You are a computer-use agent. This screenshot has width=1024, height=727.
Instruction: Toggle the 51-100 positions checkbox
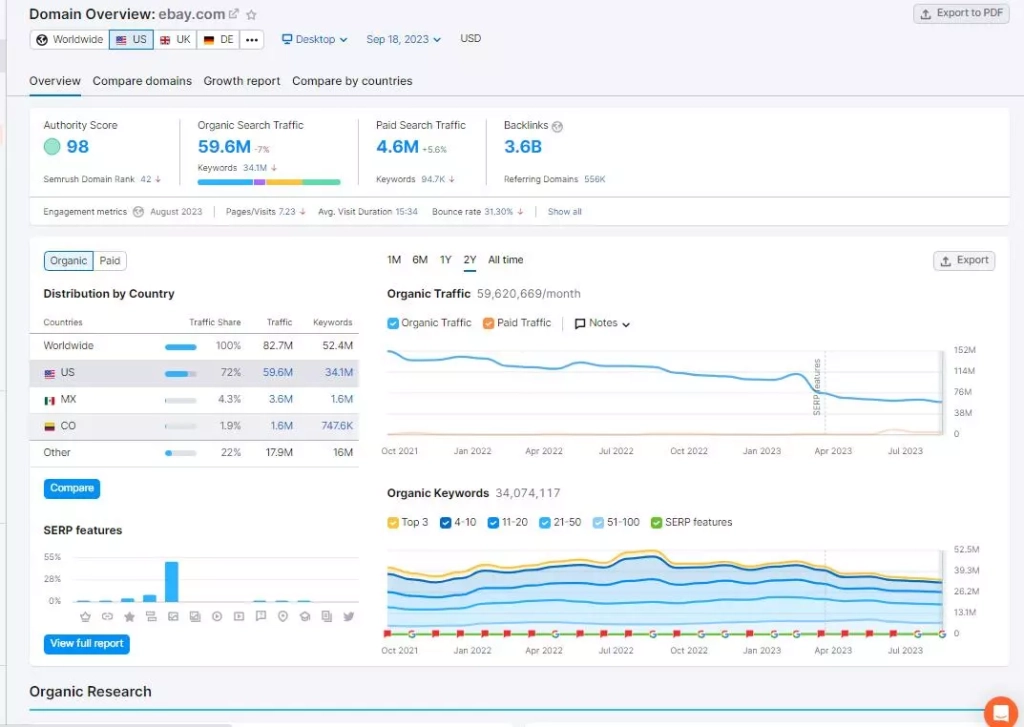pos(598,523)
